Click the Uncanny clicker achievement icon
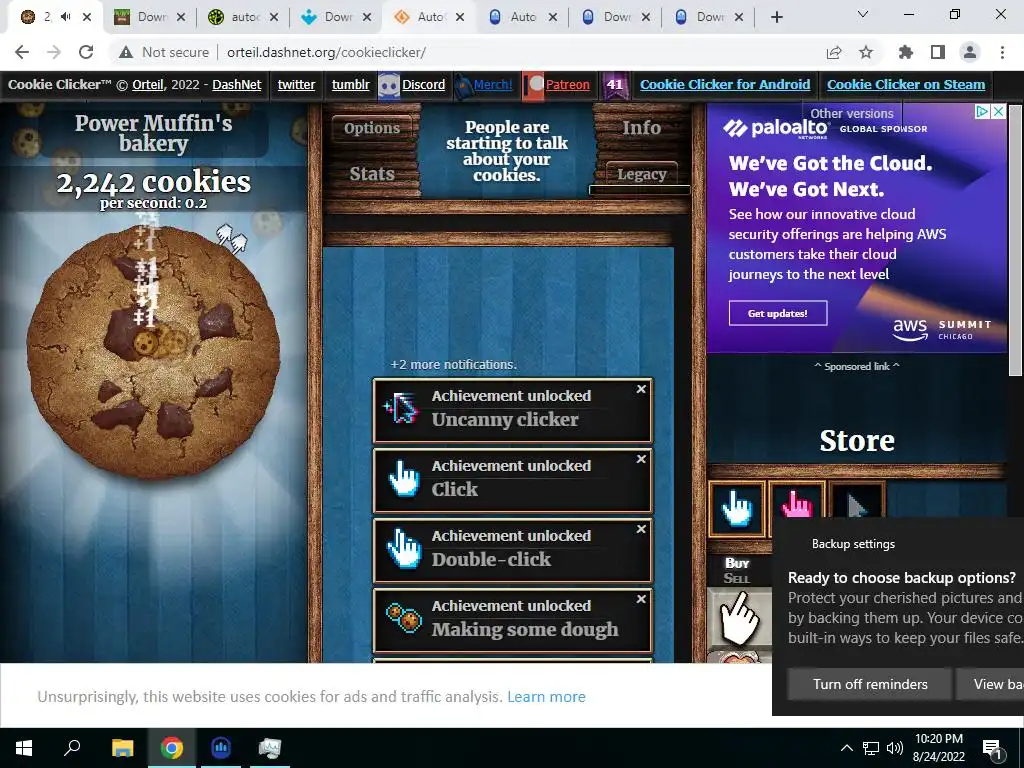 403,409
